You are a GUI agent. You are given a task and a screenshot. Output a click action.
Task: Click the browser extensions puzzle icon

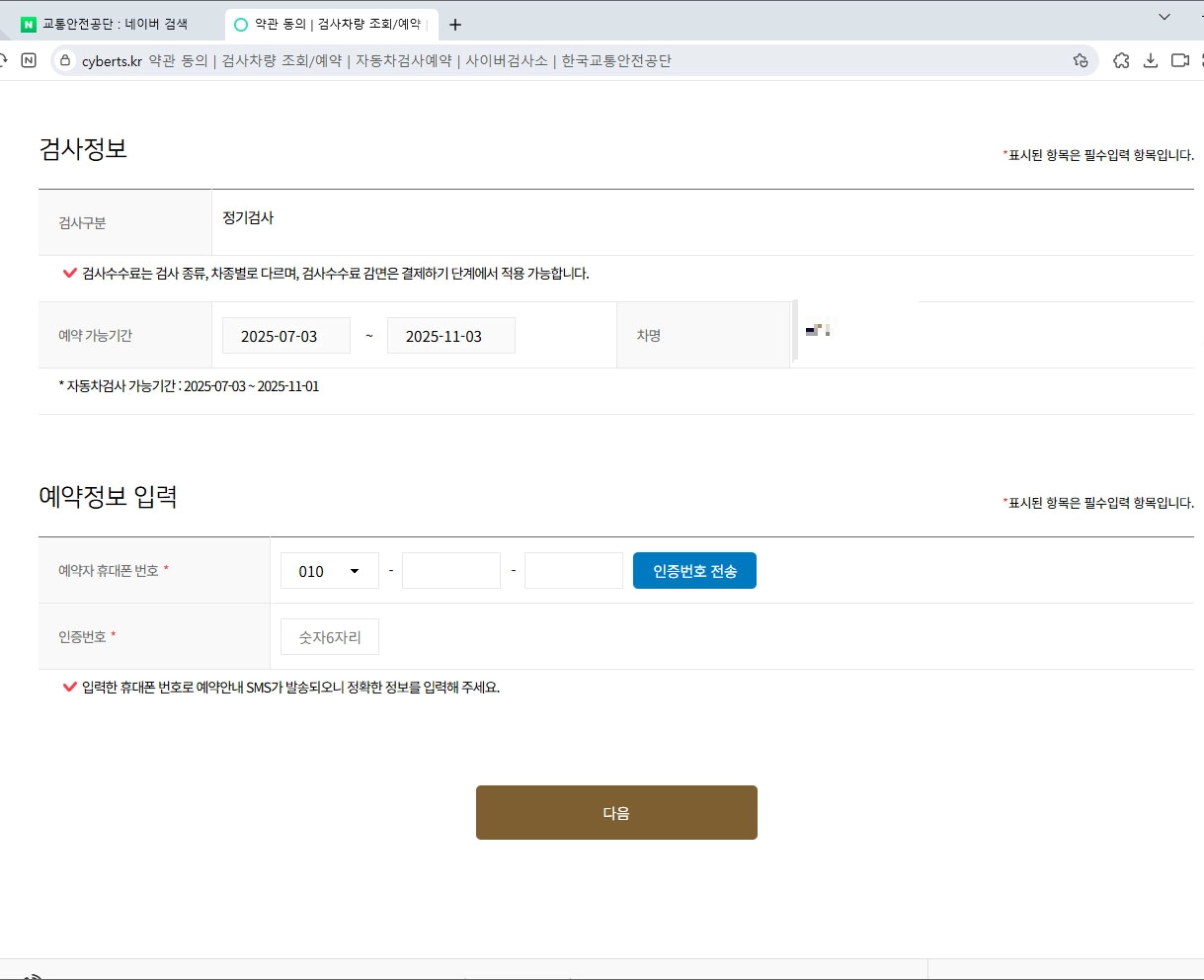[1121, 60]
